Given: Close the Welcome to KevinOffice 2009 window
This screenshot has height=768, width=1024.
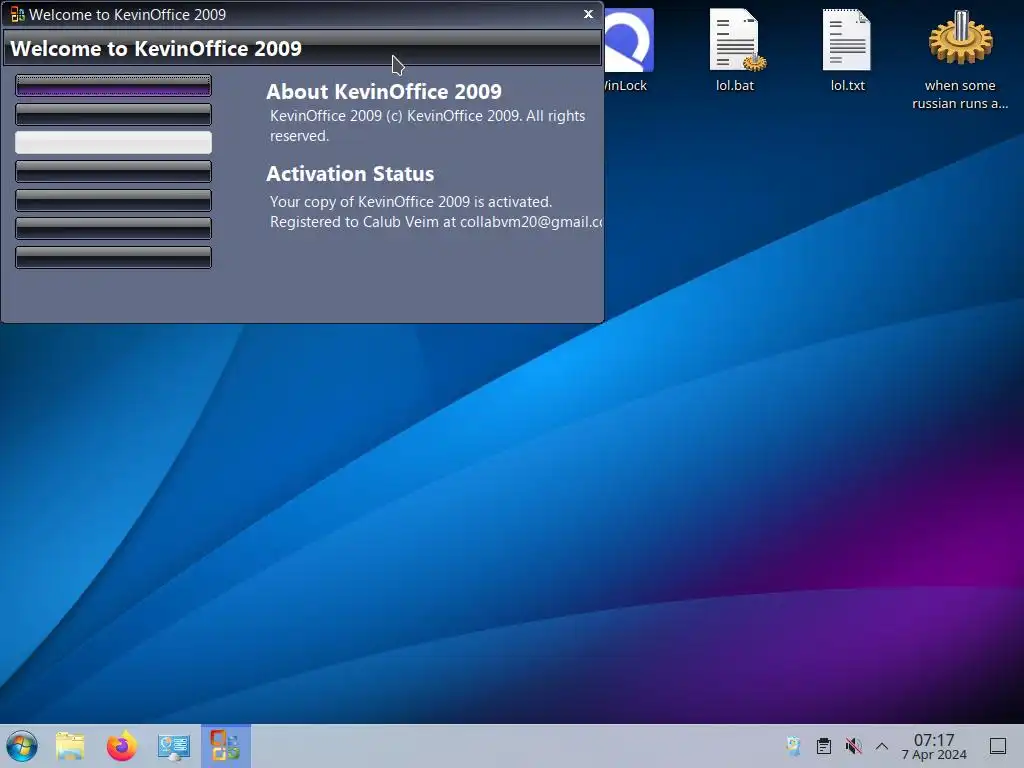Looking at the screenshot, I should click(588, 14).
